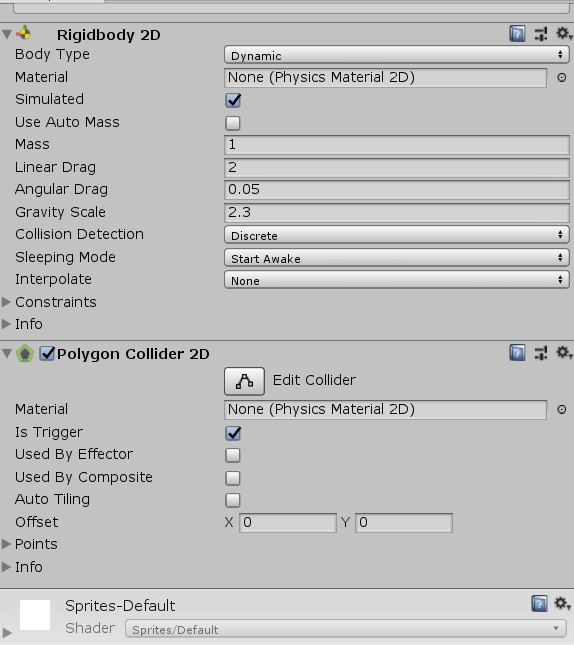574x645 pixels.
Task: Enable Auto Tiling checkbox
Action: [233, 500]
